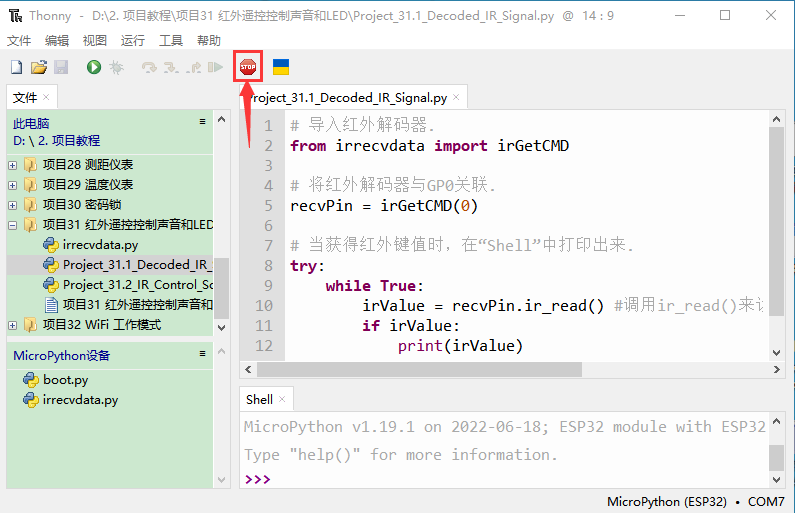Select boot.py on the MicroPython device
The height and width of the screenshot is (513, 795).
pyautogui.click(x=65, y=380)
